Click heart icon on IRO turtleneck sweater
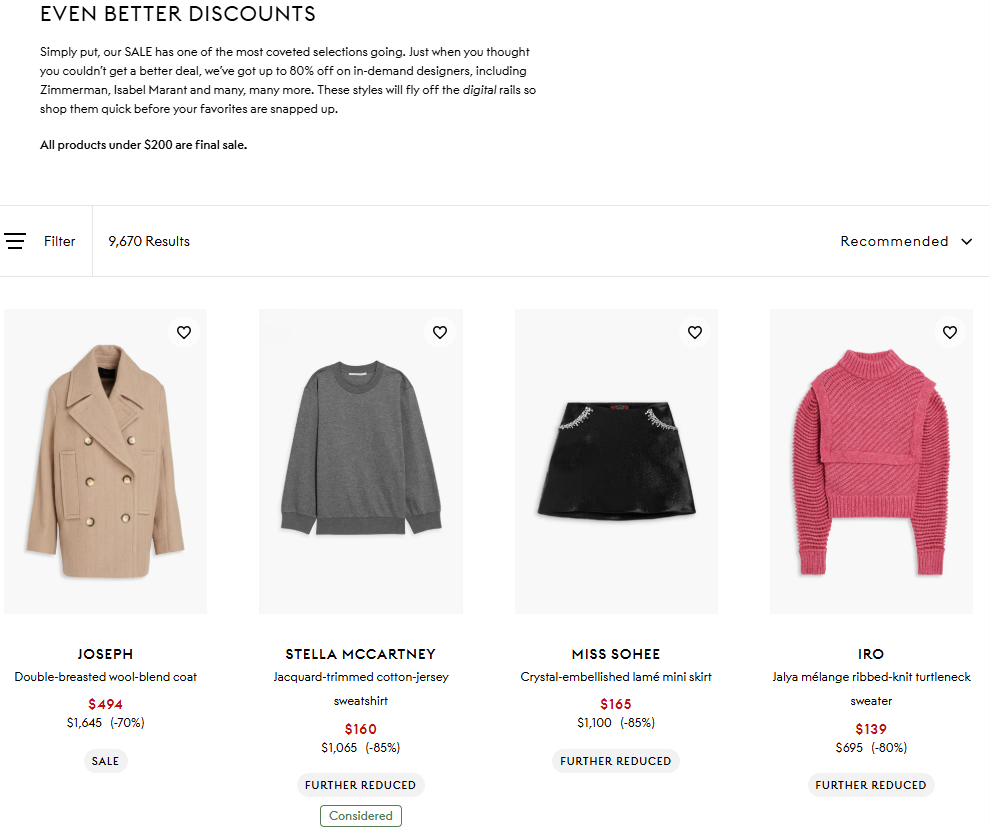Viewport: 990px width, 830px height. (x=950, y=333)
